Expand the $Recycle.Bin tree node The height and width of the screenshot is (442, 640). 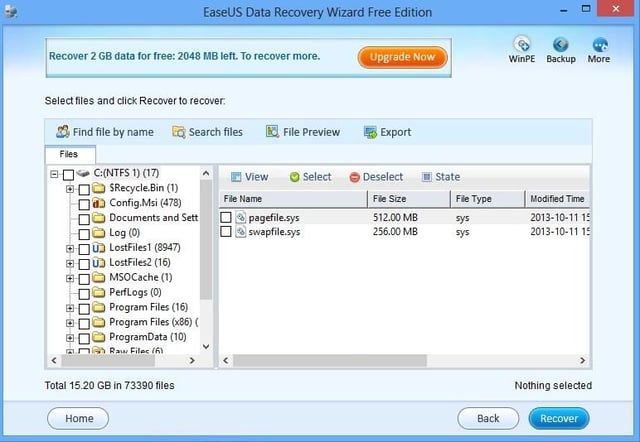coord(70,189)
